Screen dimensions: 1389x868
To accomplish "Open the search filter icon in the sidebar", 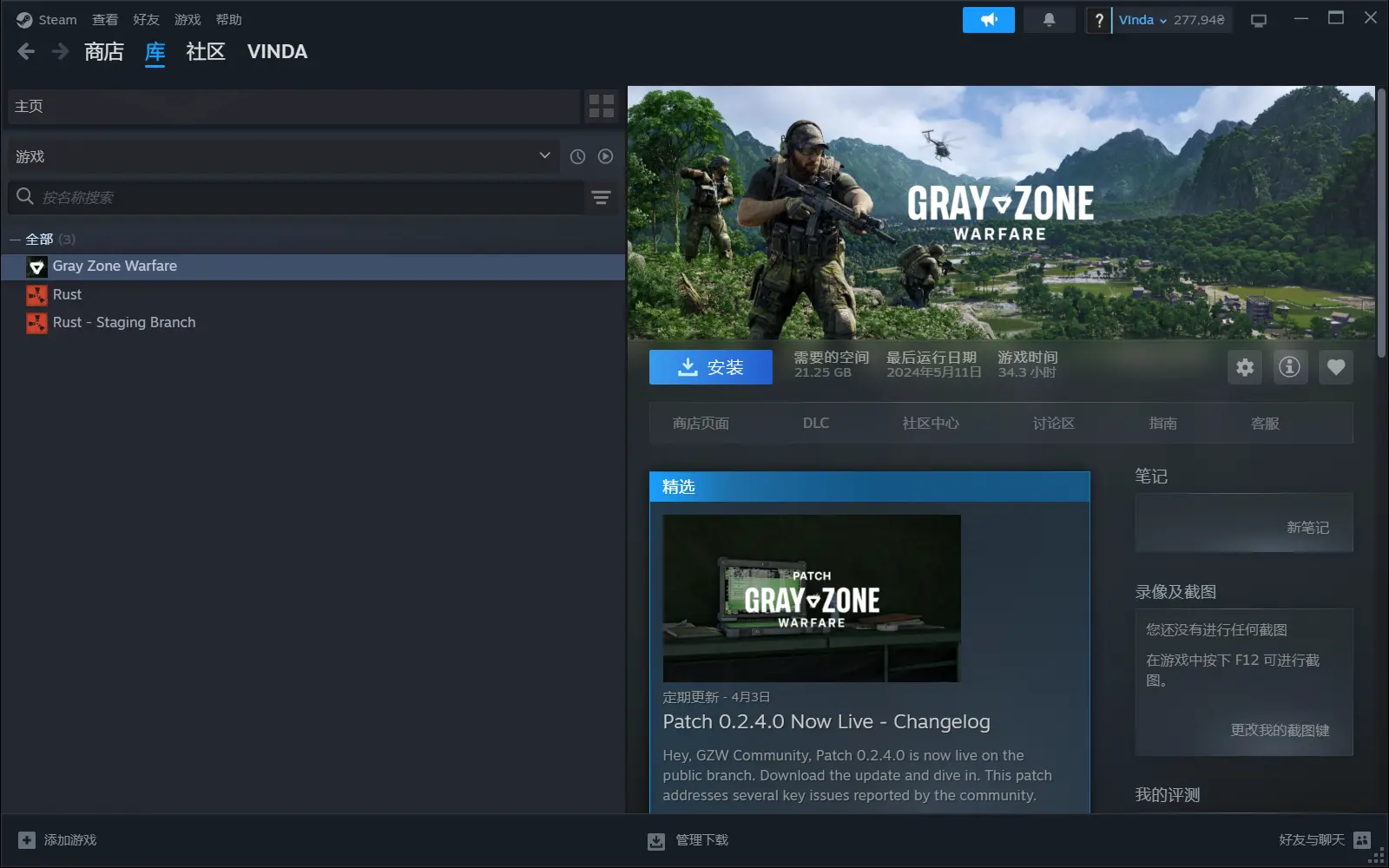I will tap(602, 197).
